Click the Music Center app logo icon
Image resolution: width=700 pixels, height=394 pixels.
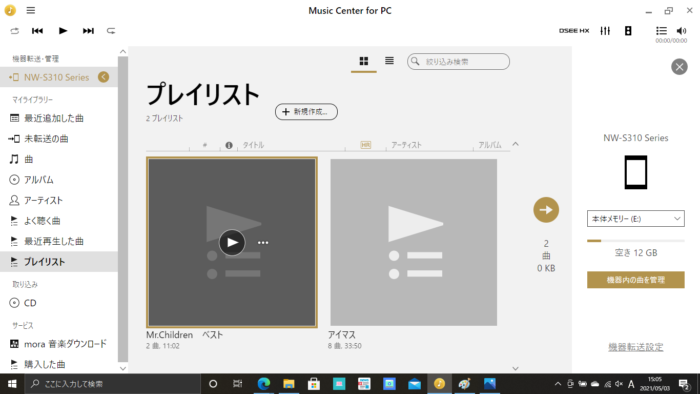point(10,10)
